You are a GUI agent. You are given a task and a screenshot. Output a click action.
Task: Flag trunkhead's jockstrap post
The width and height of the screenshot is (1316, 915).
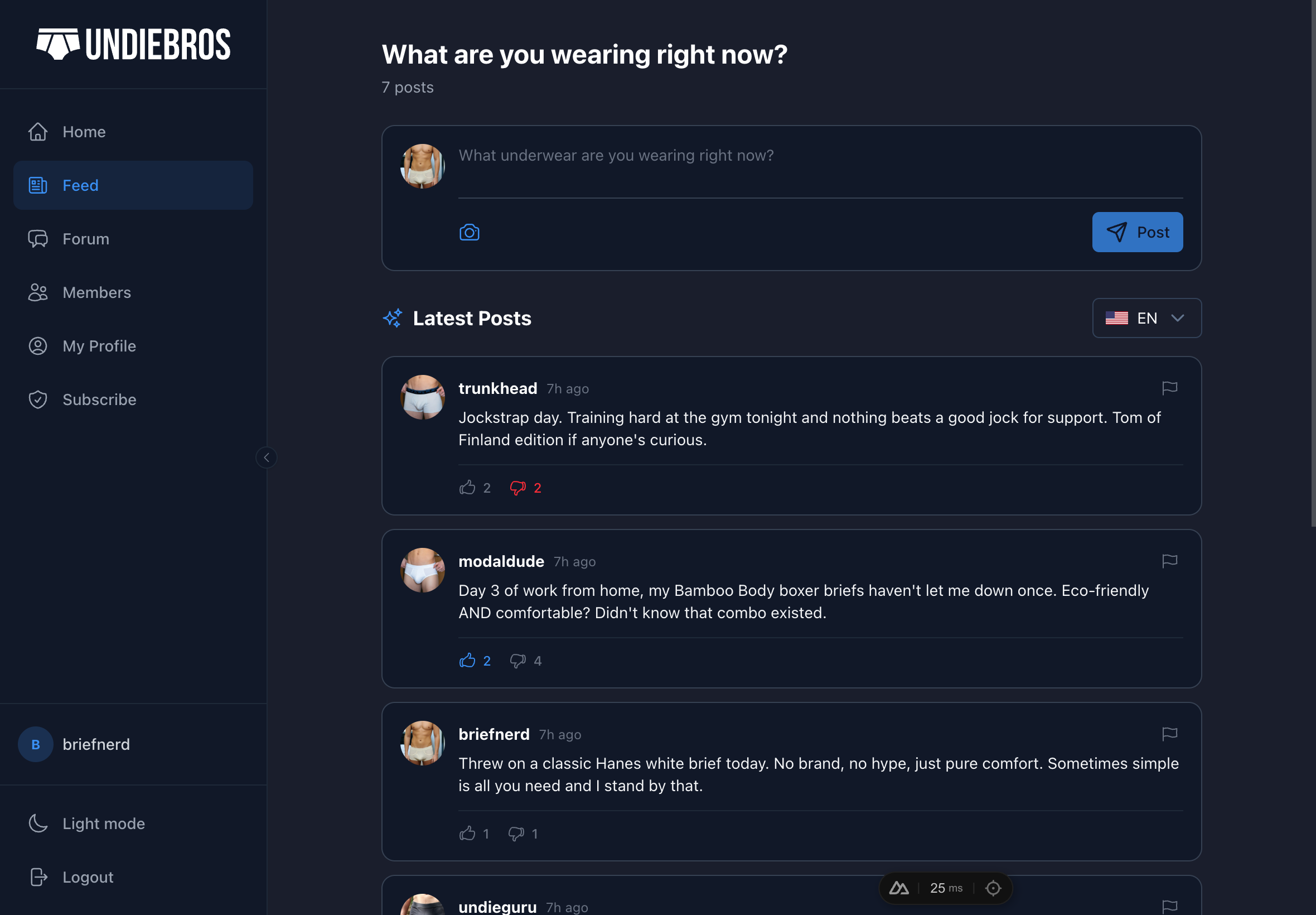coord(1169,388)
